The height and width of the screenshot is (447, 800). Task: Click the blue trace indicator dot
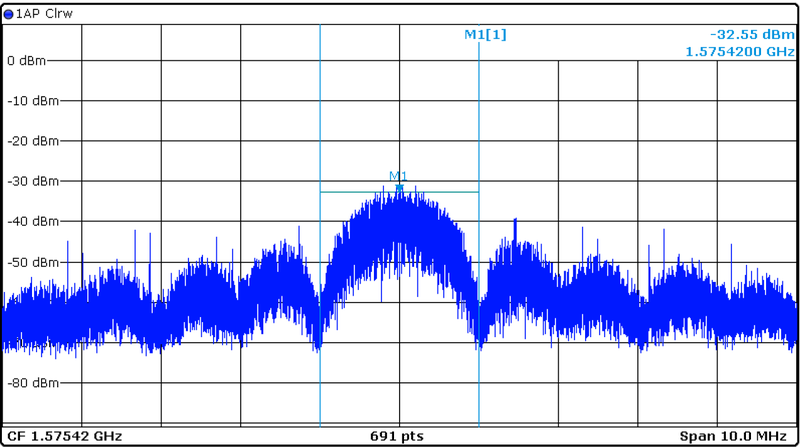point(9,15)
